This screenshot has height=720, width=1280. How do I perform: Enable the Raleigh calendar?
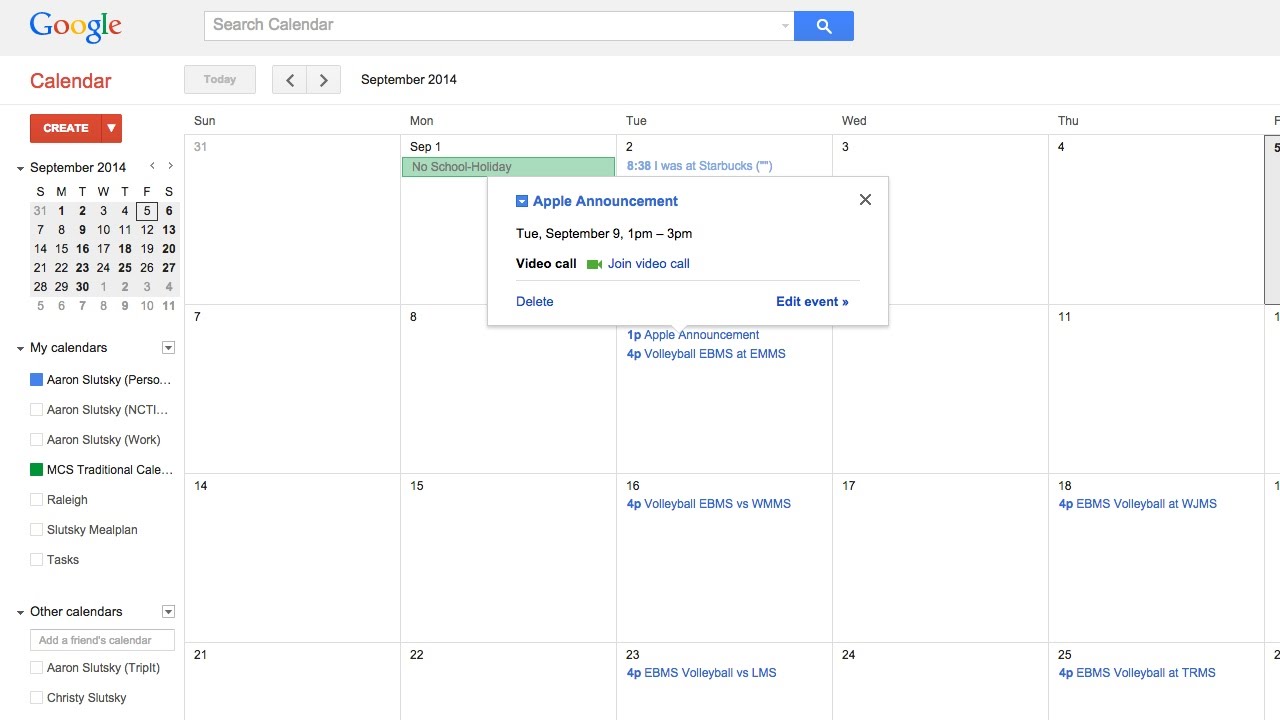point(36,500)
